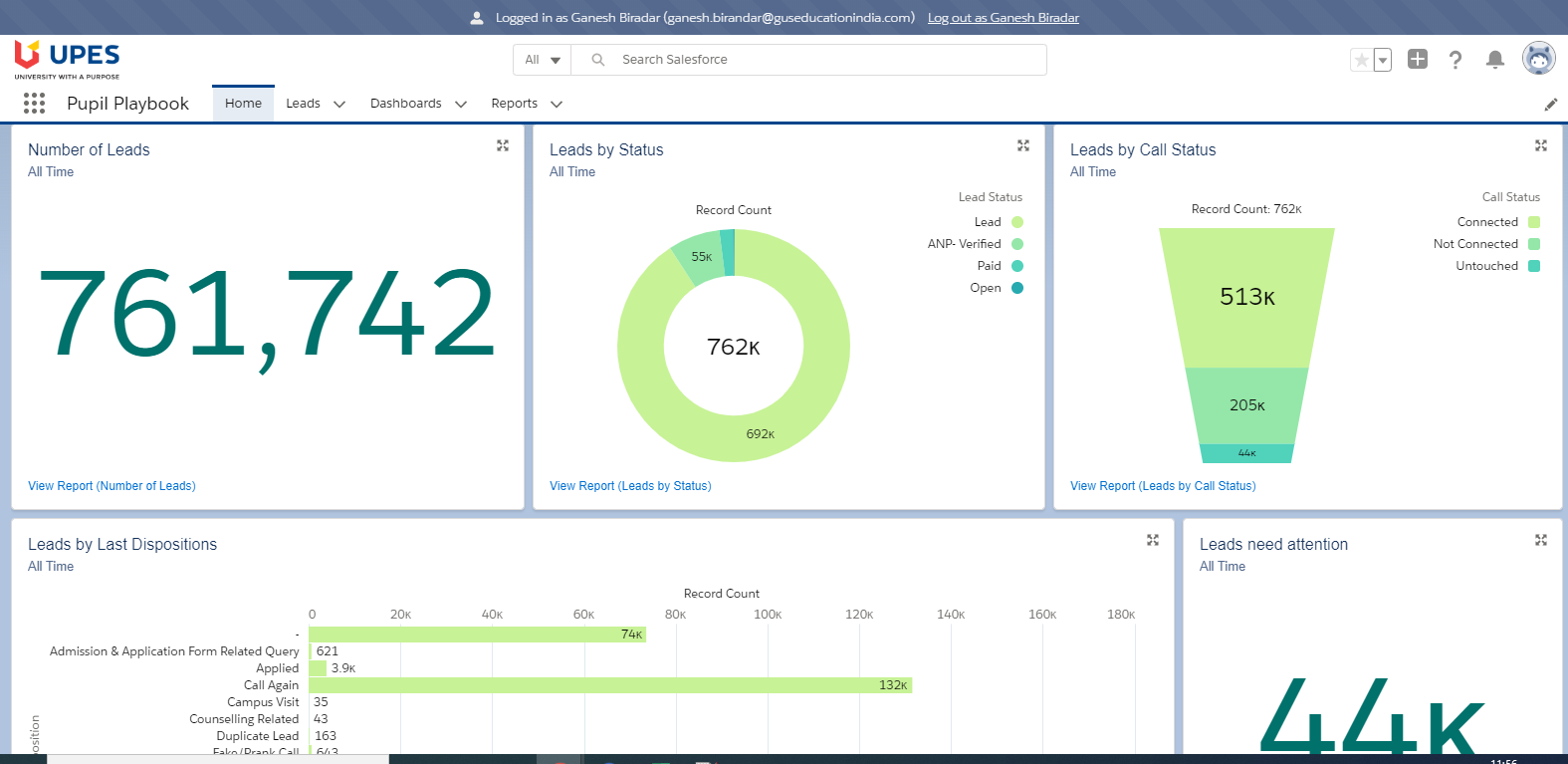This screenshot has height=764, width=1568.
Task: Click the 692K donut chart segment
Action: 761,434
